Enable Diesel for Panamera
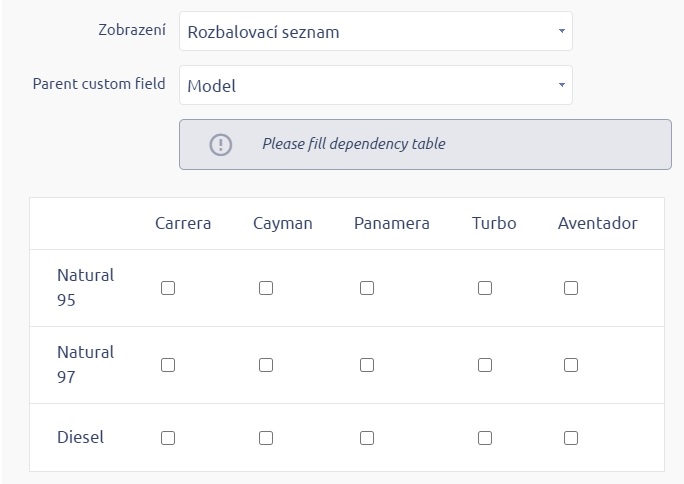The image size is (684, 484). (367, 438)
